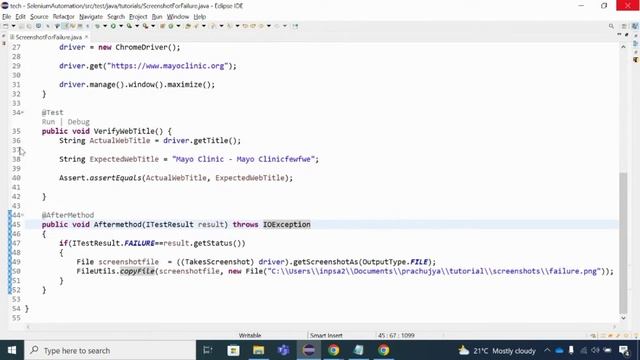Open Microsoft Teams from the taskbar
Viewport: 640px width, 360px height.
click(283, 350)
